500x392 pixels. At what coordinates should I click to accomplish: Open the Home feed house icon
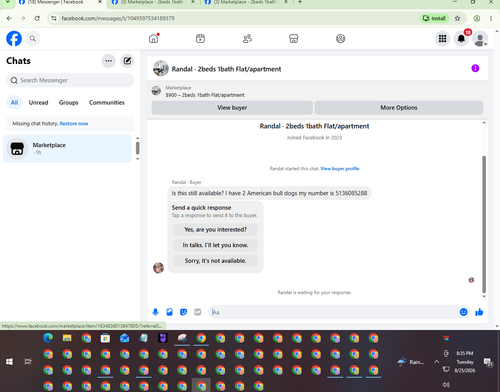tap(154, 39)
